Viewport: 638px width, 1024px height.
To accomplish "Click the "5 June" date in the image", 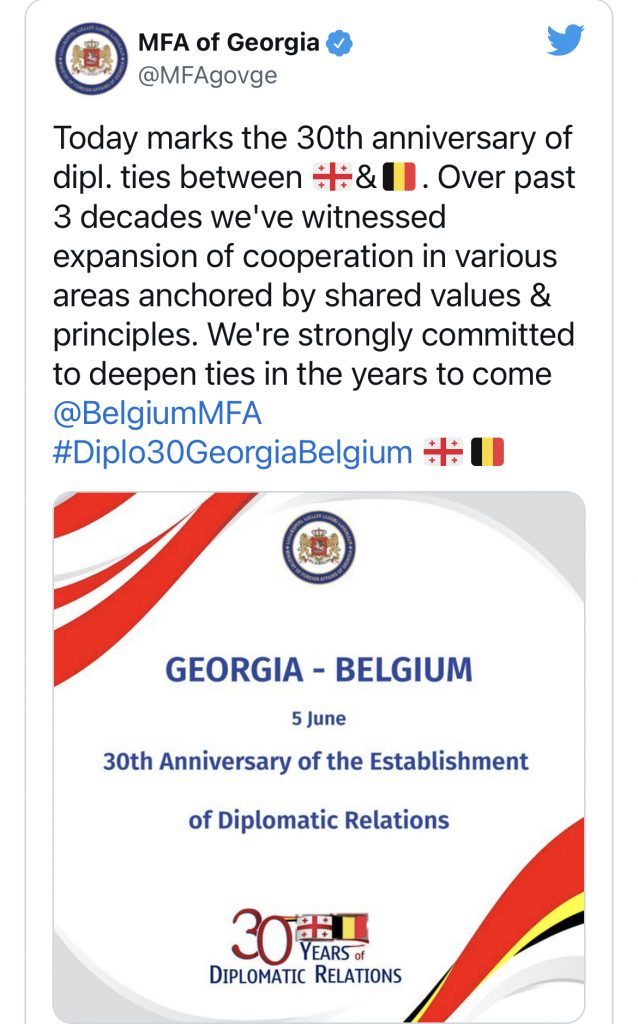I will pos(319,717).
